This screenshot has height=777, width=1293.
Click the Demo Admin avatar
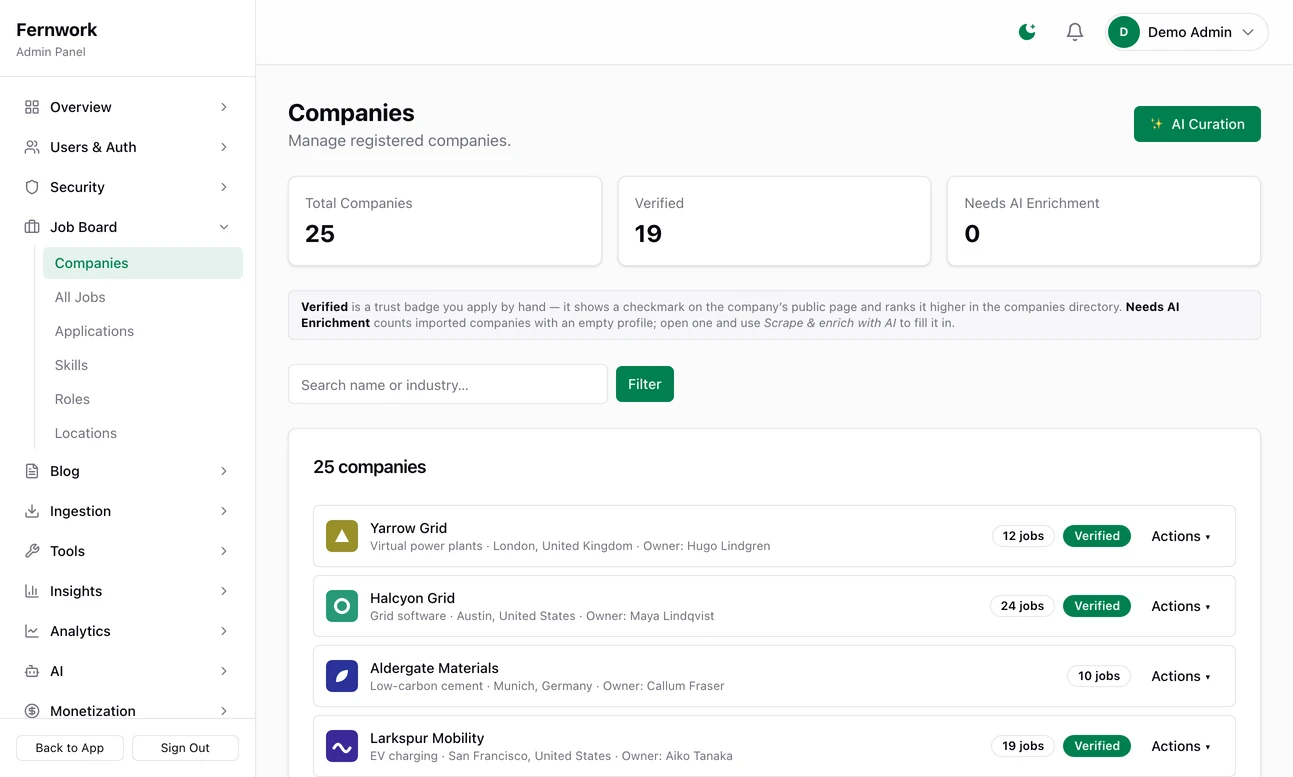pyautogui.click(x=1124, y=32)
